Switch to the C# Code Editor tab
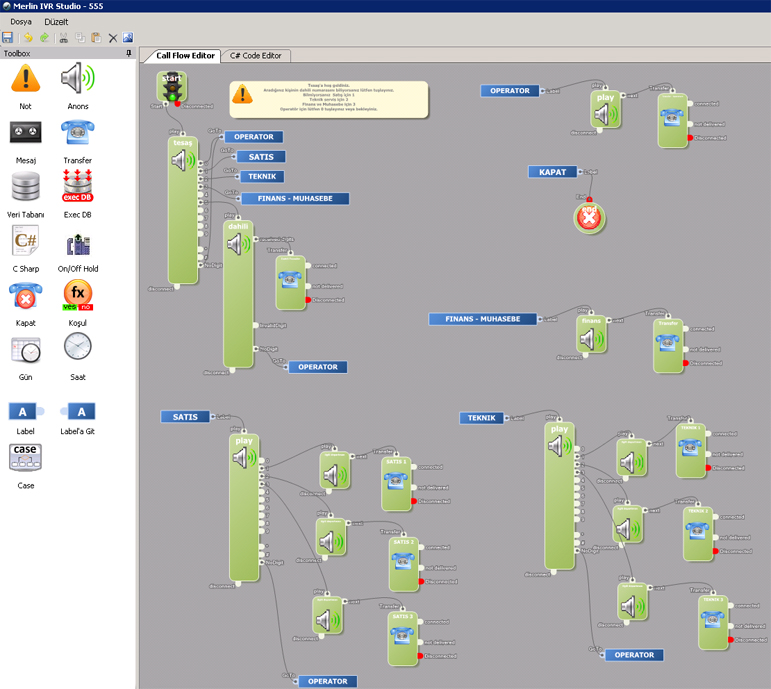The image size is (771, 689). [x=256, y=56]
